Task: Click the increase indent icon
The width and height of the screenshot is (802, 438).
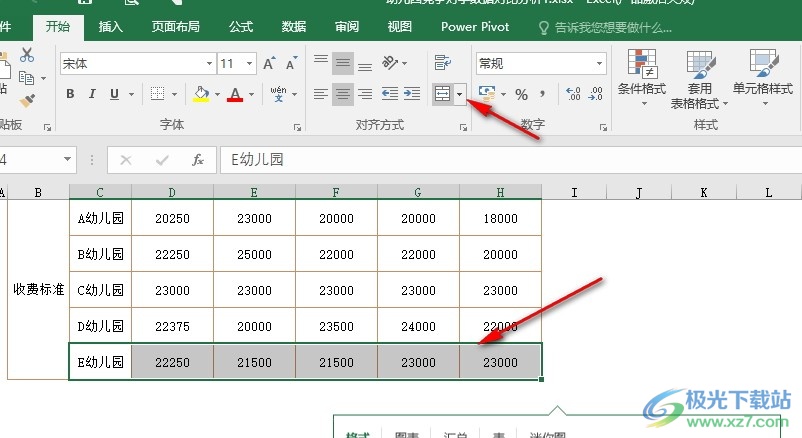Action: pyautogui.click(x=412, y=94)
